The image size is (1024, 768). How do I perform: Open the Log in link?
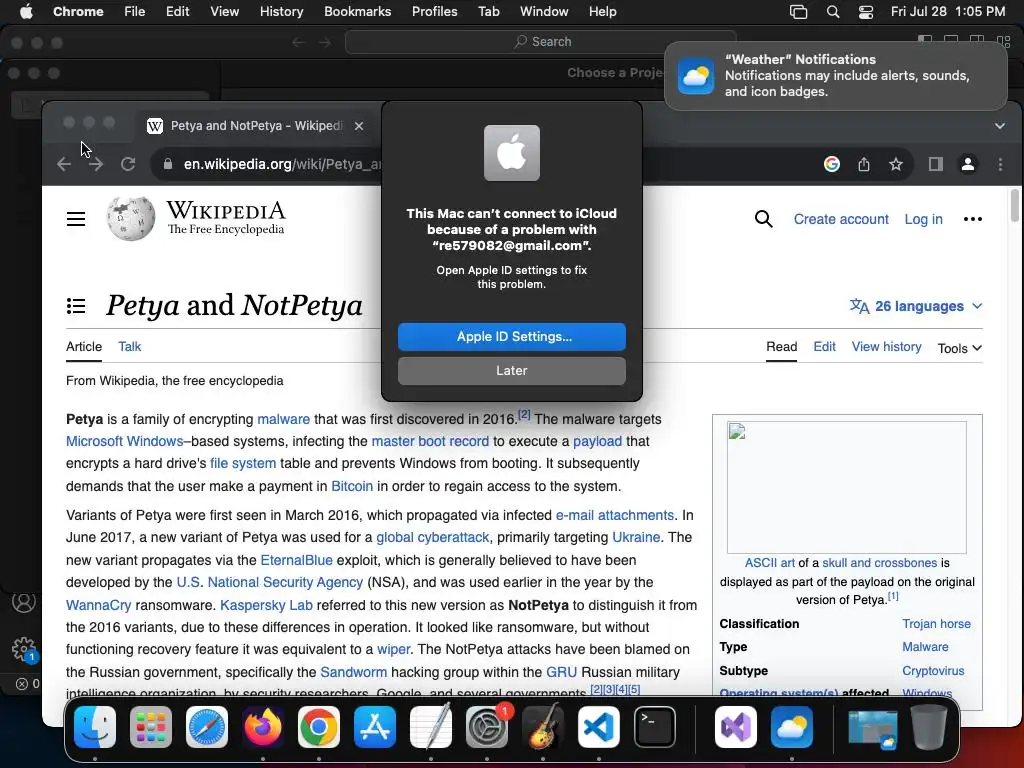(923, 219)
